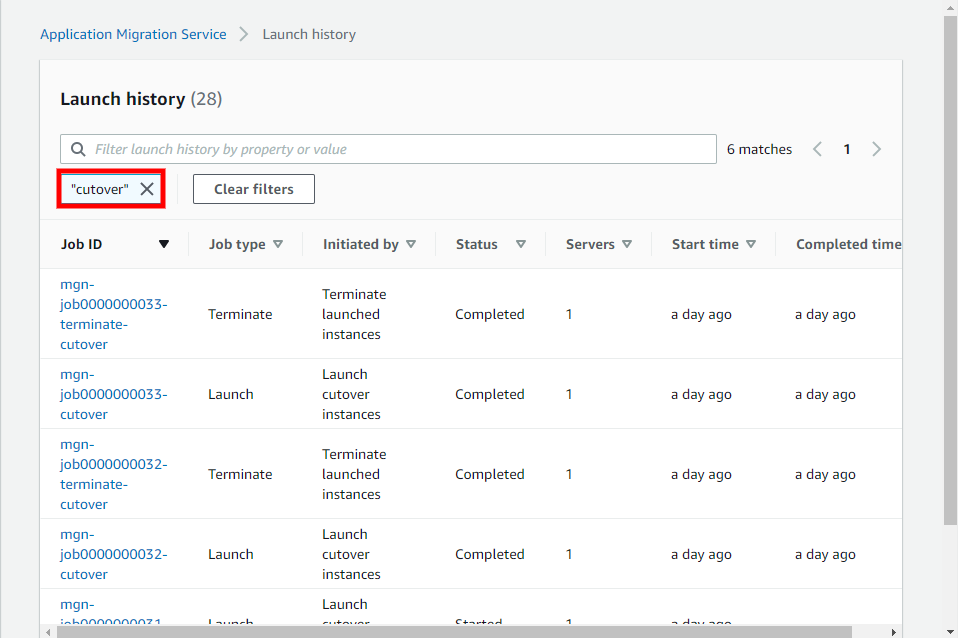The width and height of the screenshot is (958, 638).
Task: Go to next results page
Action: [876, 149]
